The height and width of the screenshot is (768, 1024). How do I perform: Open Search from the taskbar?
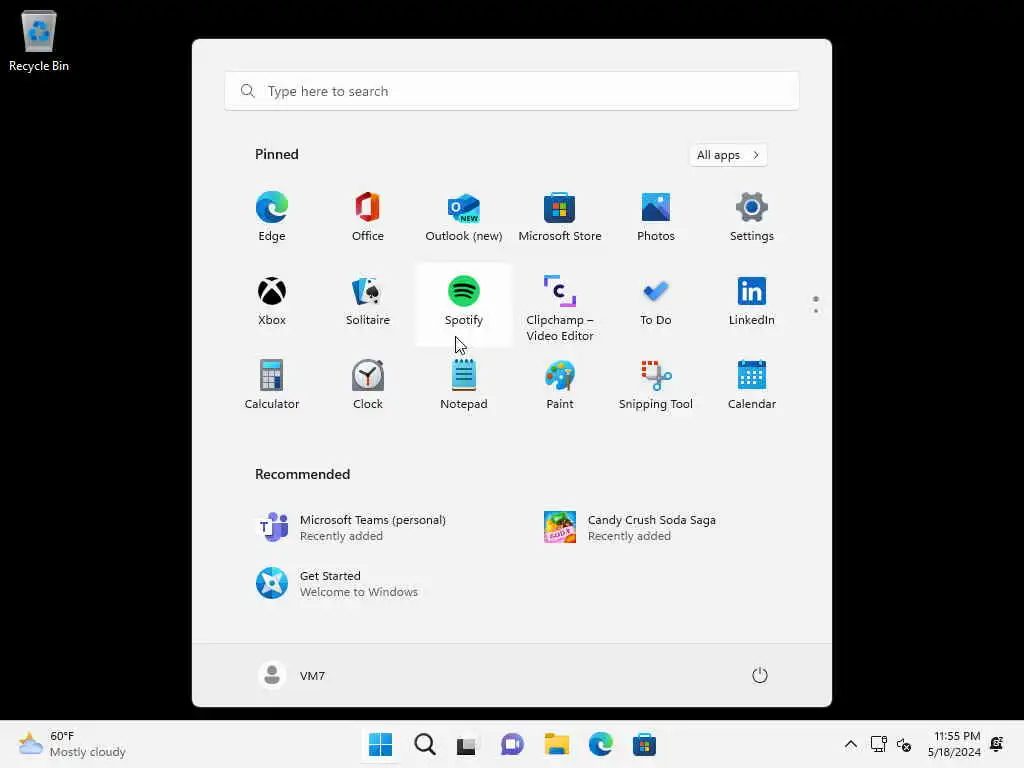click(424, 744)
